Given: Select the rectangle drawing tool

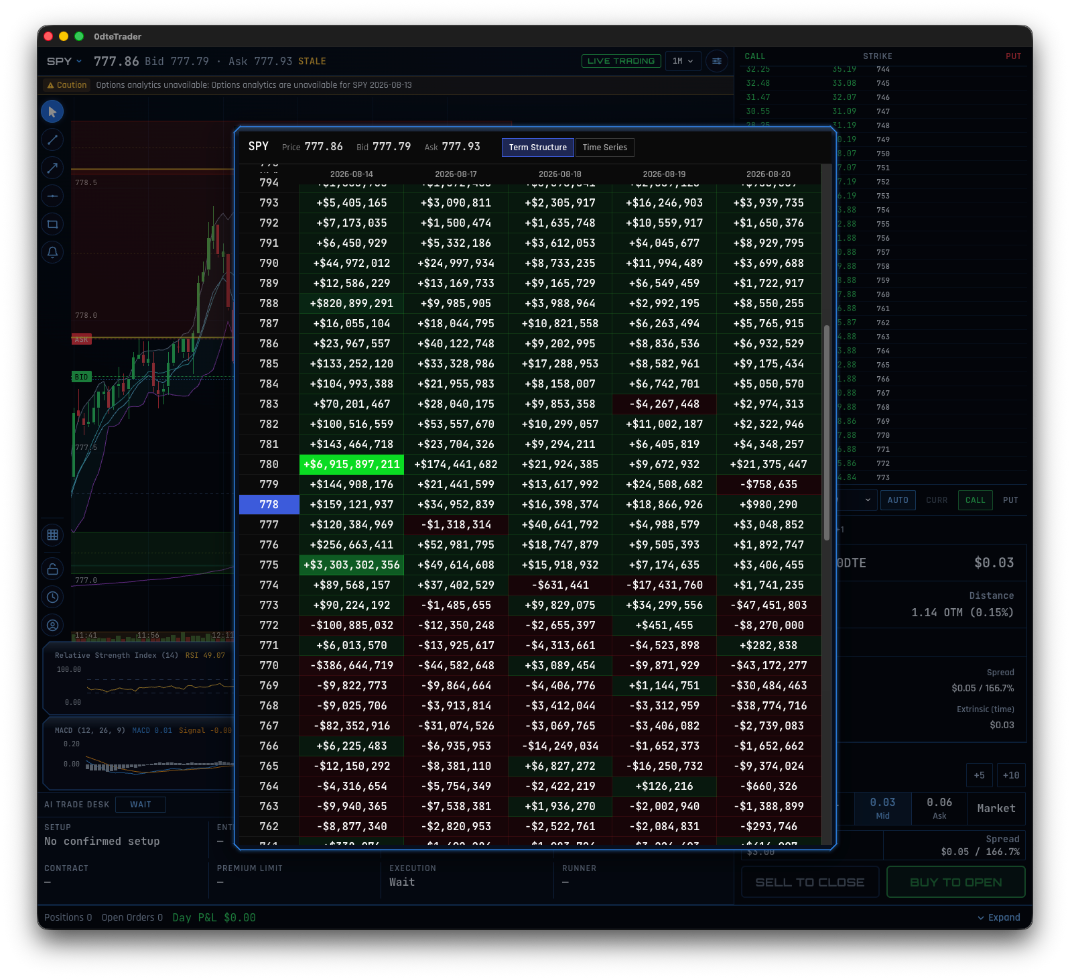Looking at the screenshot, I should (53, 224).
